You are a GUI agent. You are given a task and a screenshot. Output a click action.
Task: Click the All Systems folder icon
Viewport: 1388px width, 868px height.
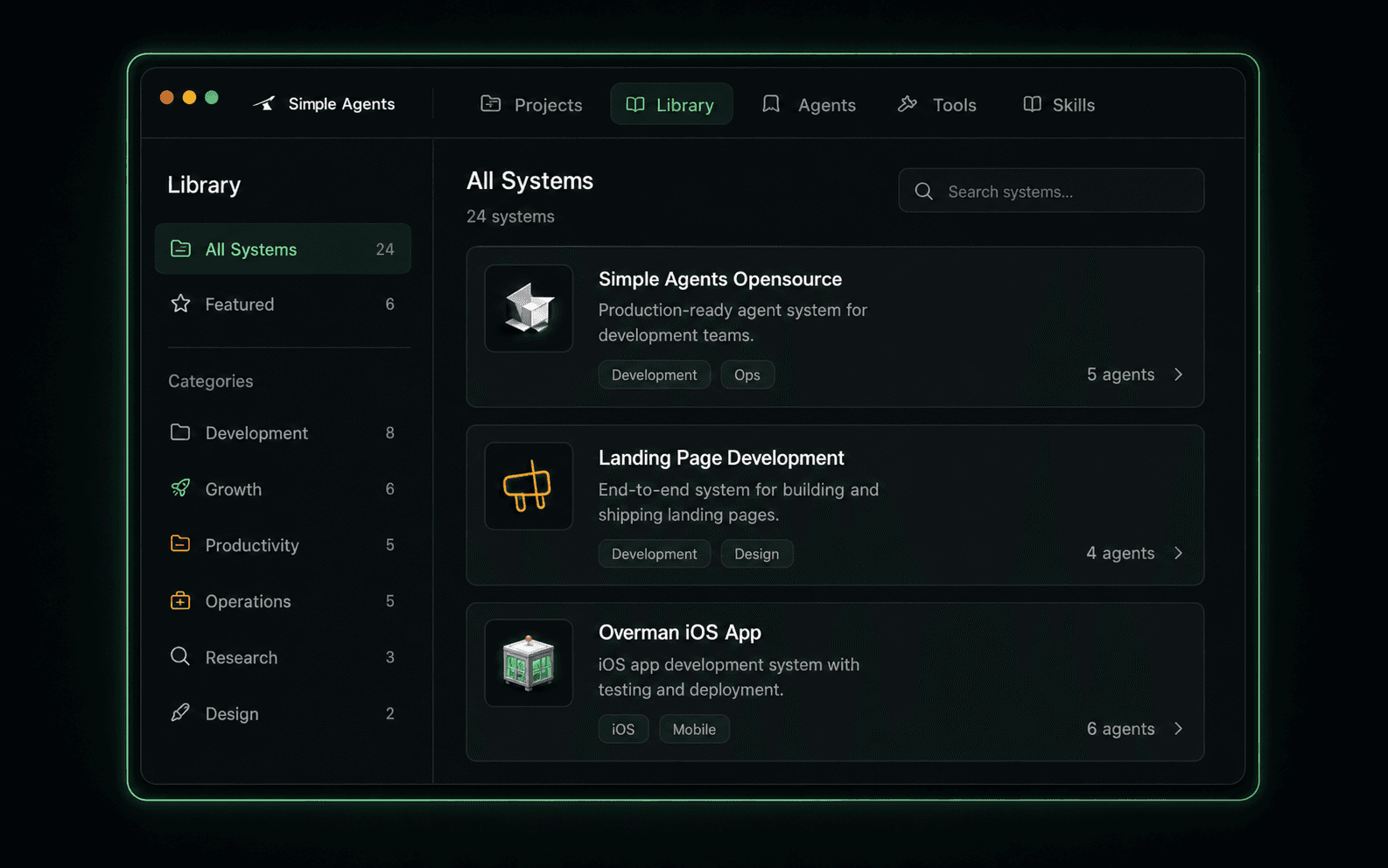180,248
